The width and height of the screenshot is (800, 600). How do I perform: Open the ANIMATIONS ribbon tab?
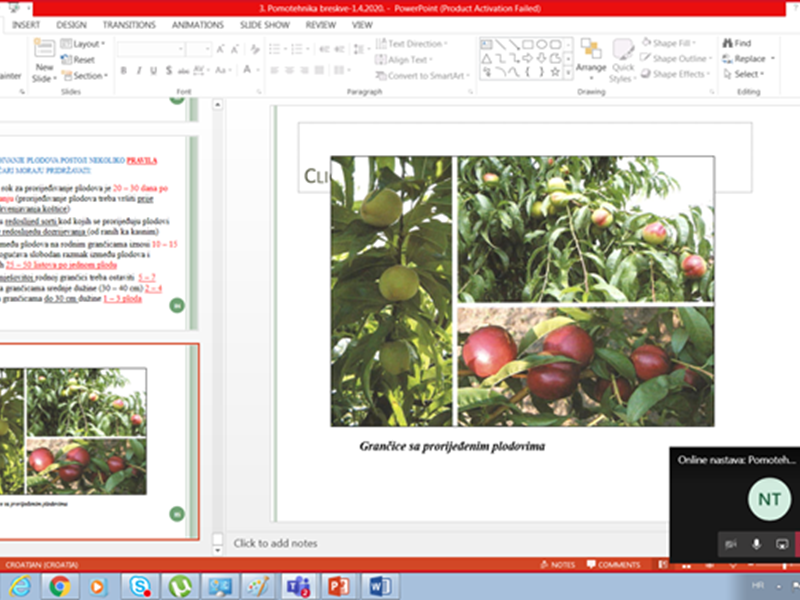[197, 24]
